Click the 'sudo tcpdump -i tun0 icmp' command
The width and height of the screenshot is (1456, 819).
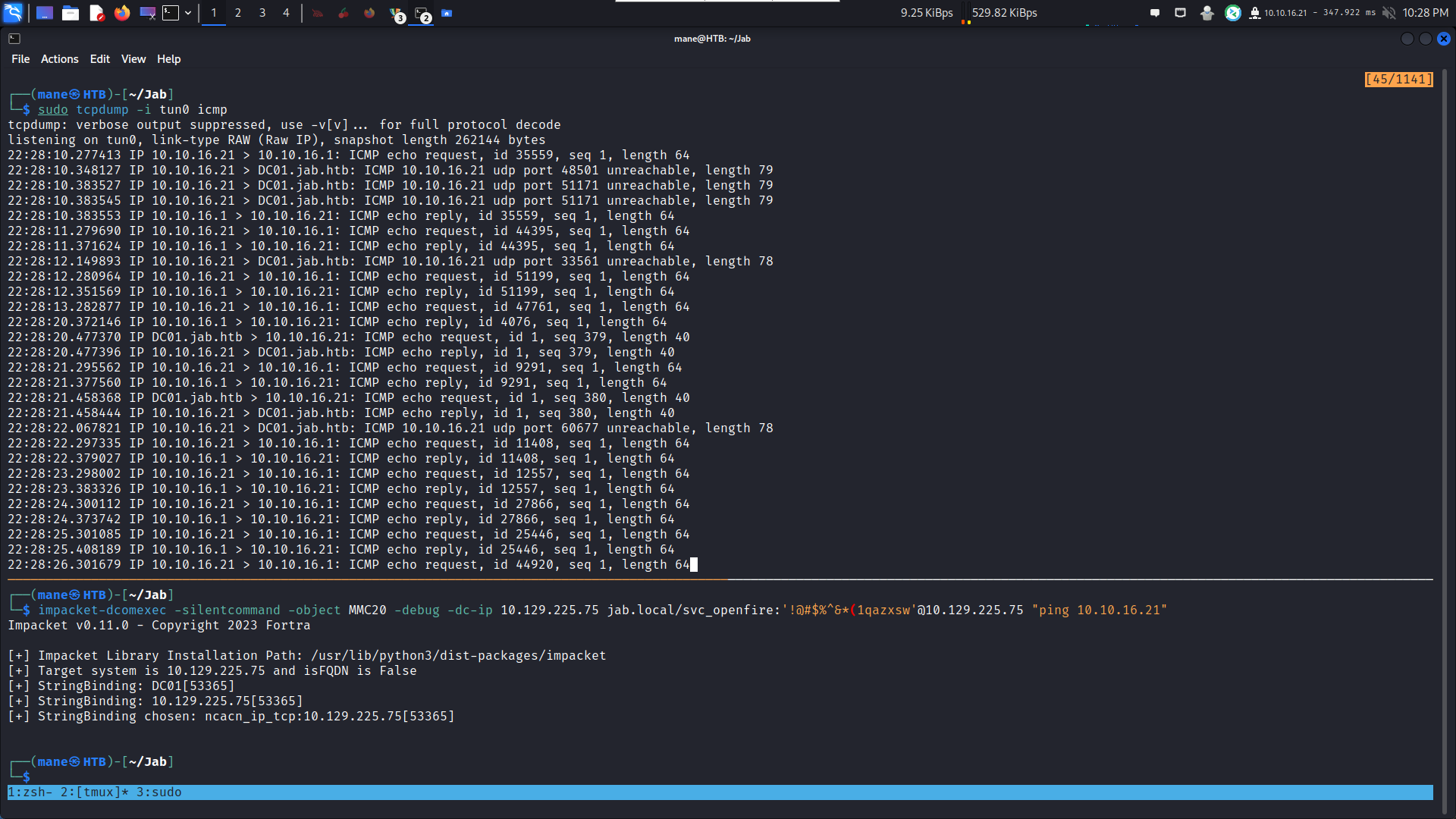pos(133,110)
